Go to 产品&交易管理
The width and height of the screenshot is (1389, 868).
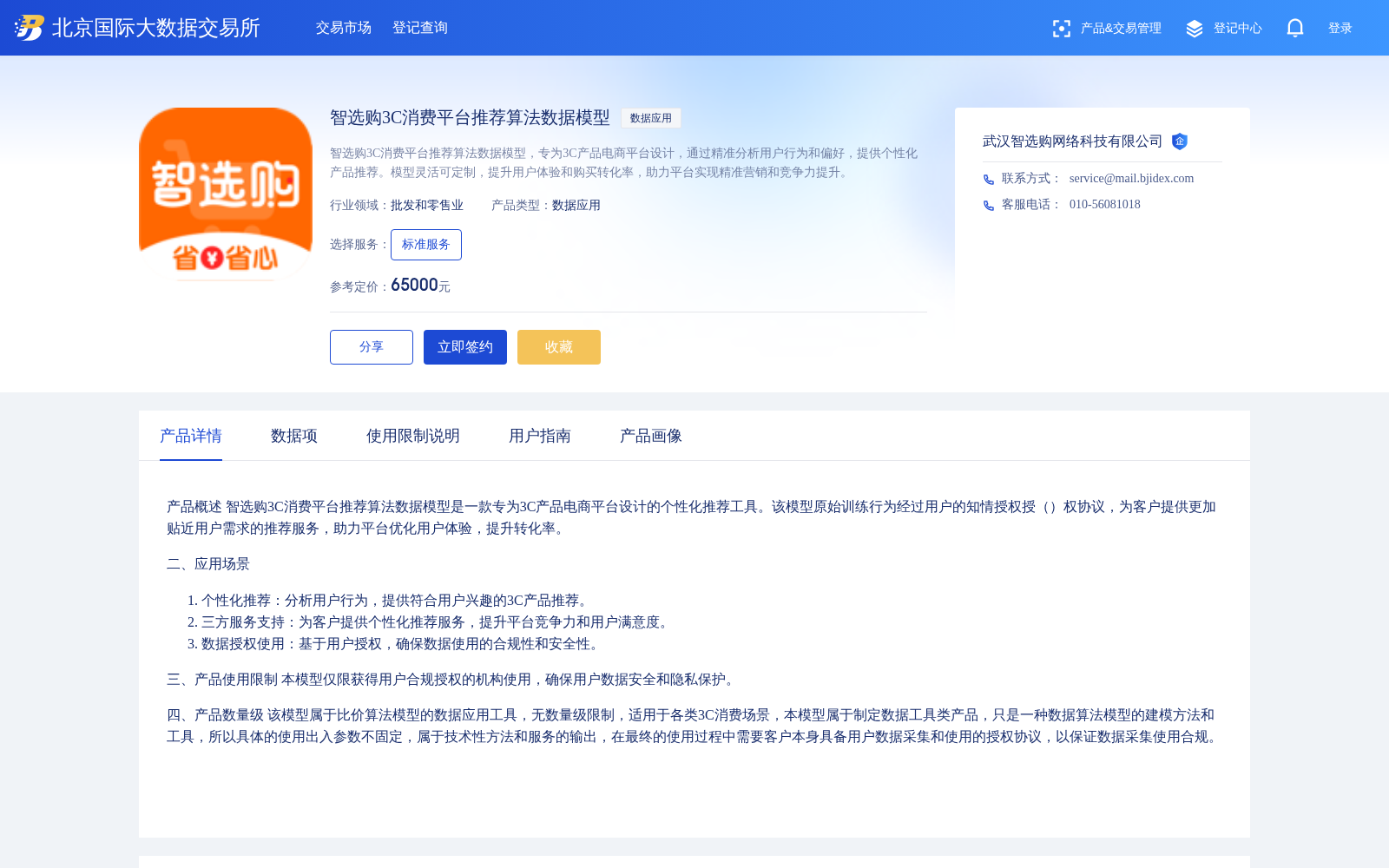tap(1121, 29)
